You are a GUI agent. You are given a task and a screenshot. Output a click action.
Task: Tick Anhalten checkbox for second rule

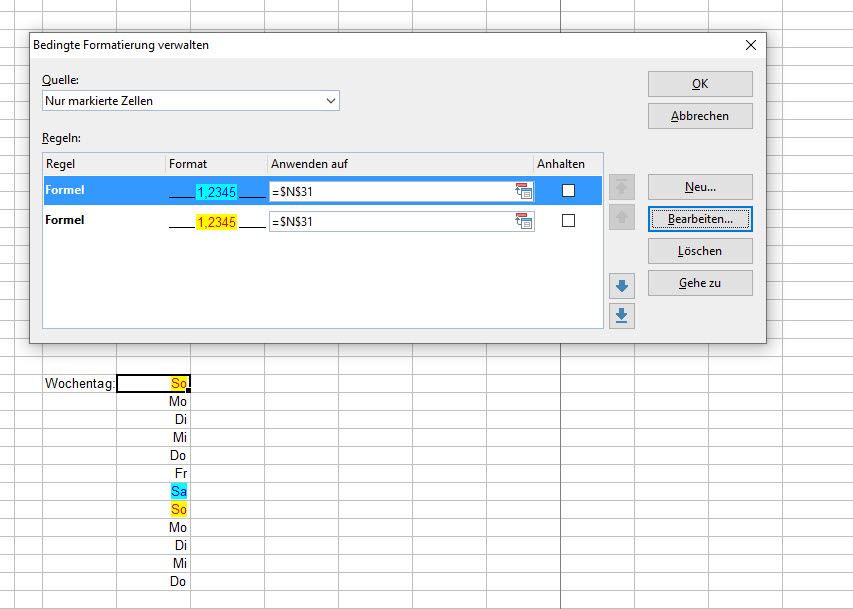point(568,221)
